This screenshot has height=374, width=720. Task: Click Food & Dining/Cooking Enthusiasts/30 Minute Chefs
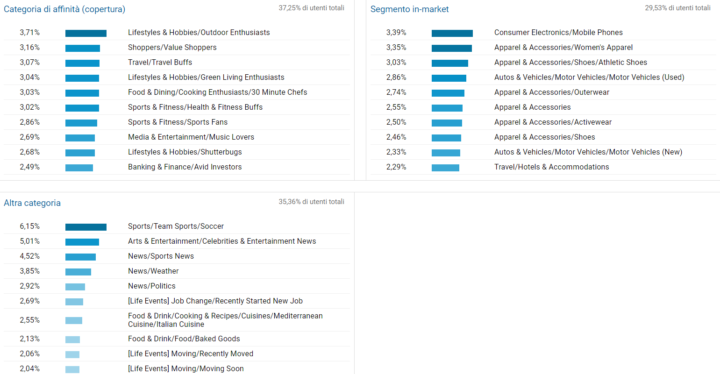click(x=218, y=92)
